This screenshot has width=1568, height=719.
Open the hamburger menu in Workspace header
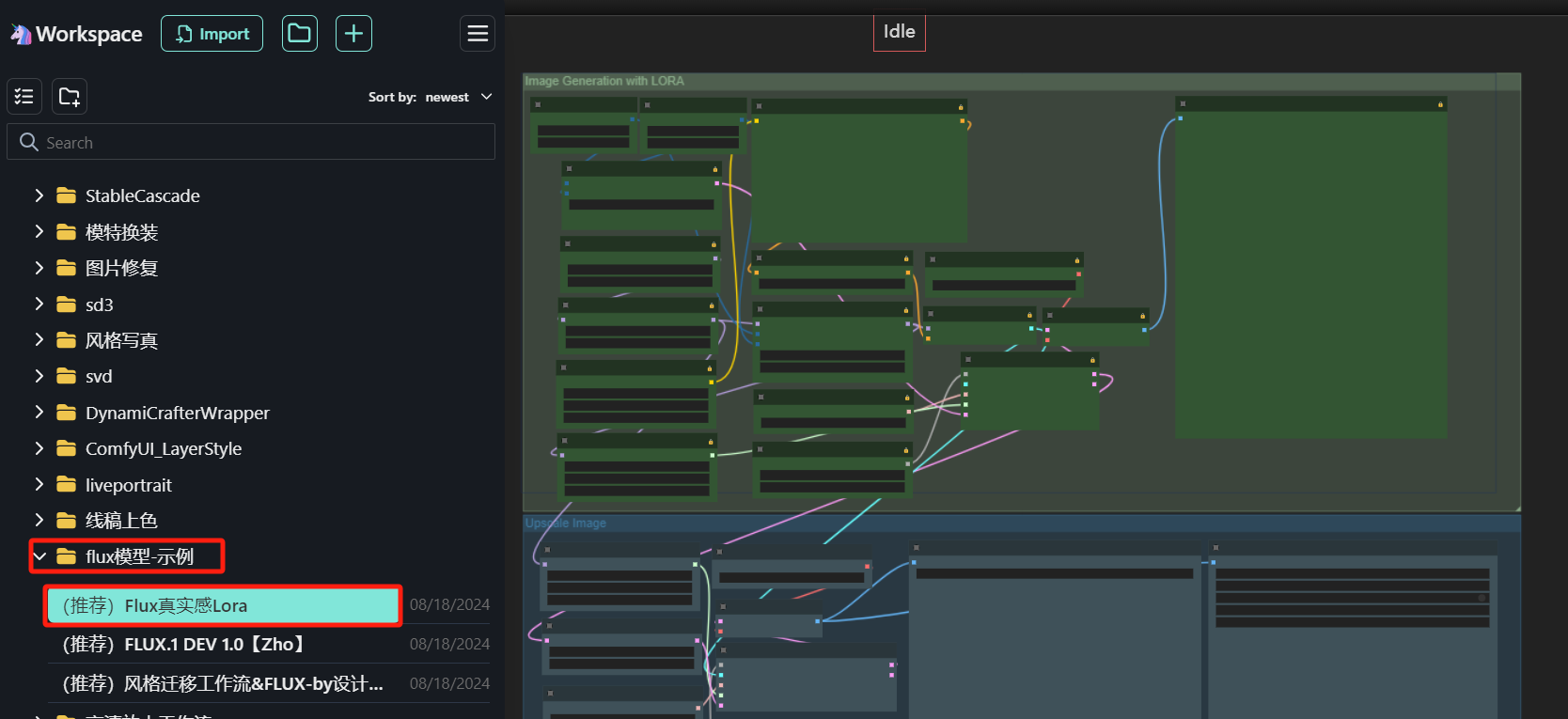click(478, 34)
